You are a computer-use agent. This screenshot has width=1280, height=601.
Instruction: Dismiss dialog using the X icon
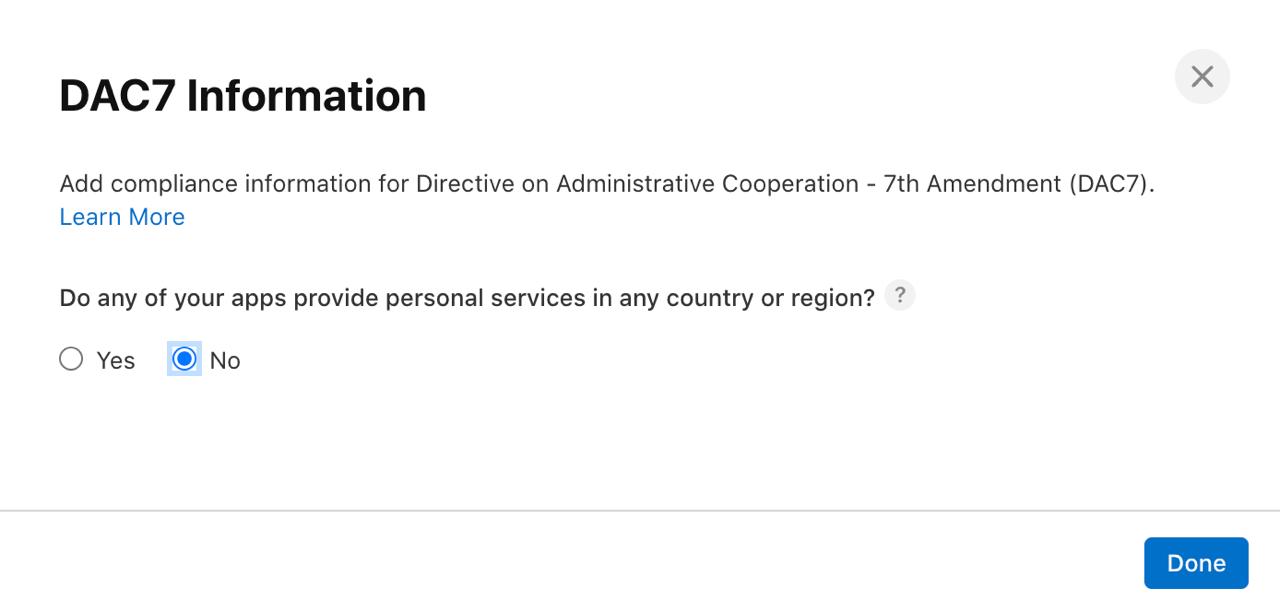tap(1202, 76)
